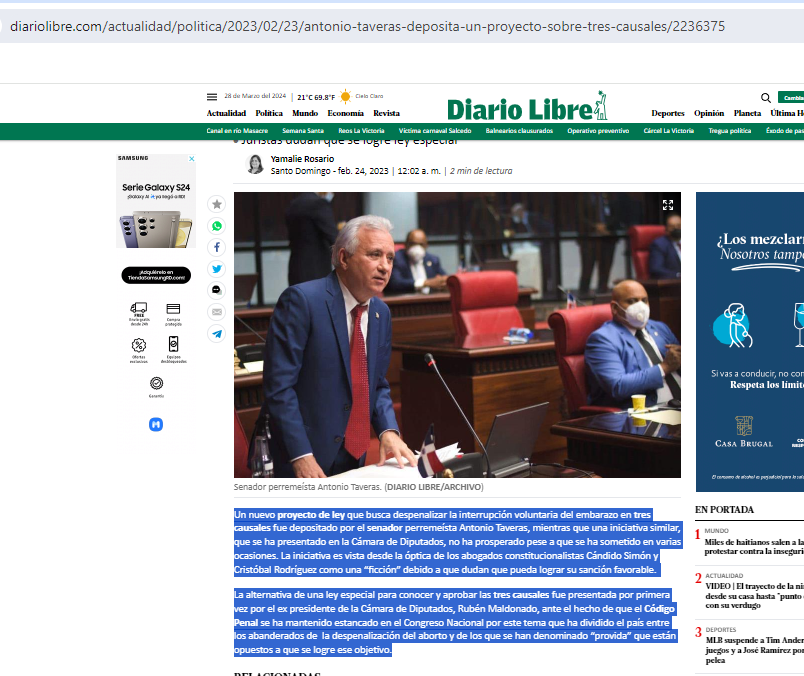Save article with star icon
The image size is (804, 676).
tap(217, 204)
